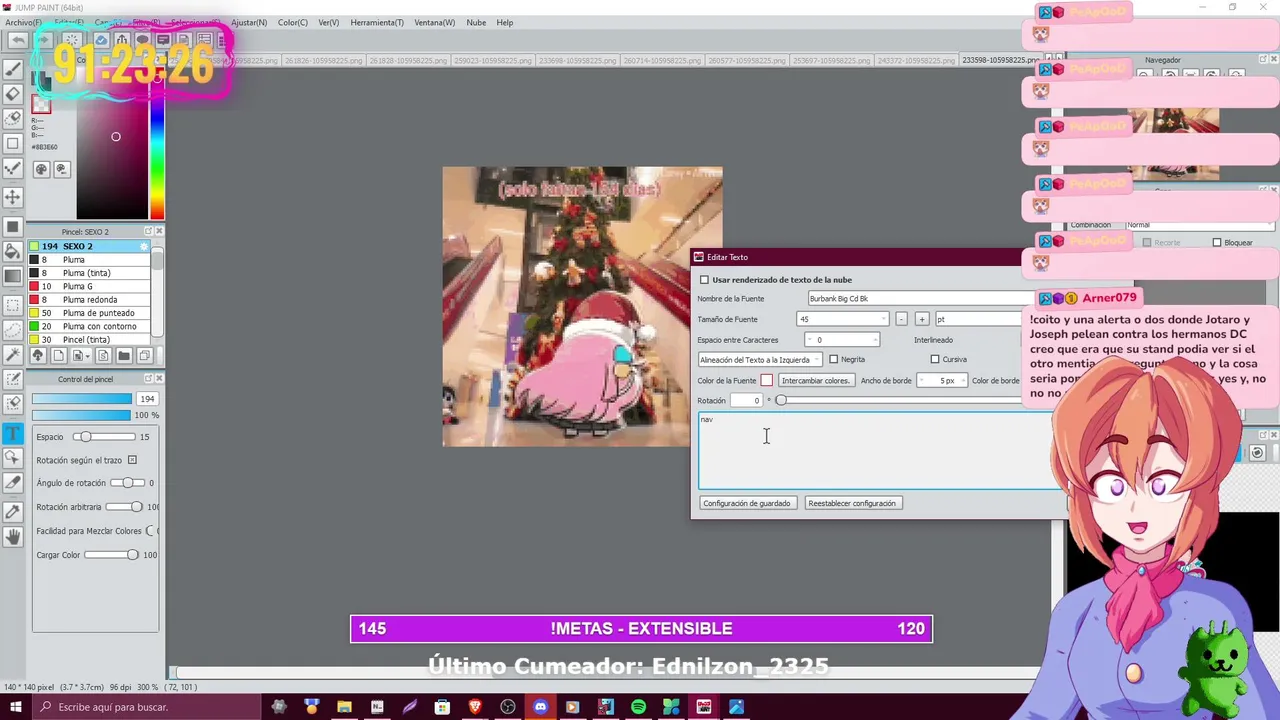Viewport: 1280px width, 720px height.
Task: Click Reestablecer configuración button
Action: click(x=852, y=503)
